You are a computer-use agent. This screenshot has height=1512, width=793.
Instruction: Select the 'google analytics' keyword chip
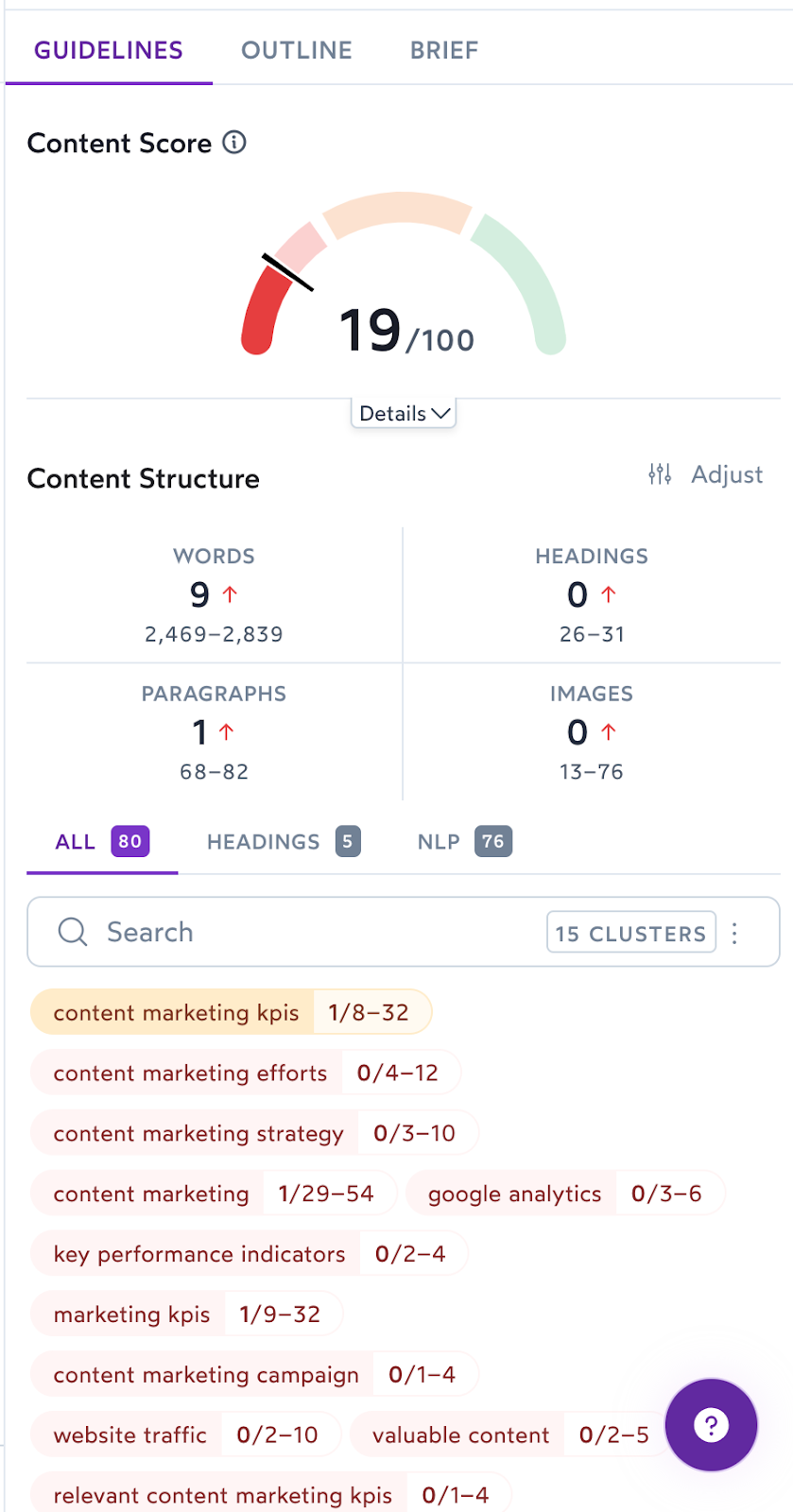pos(514,1194)
